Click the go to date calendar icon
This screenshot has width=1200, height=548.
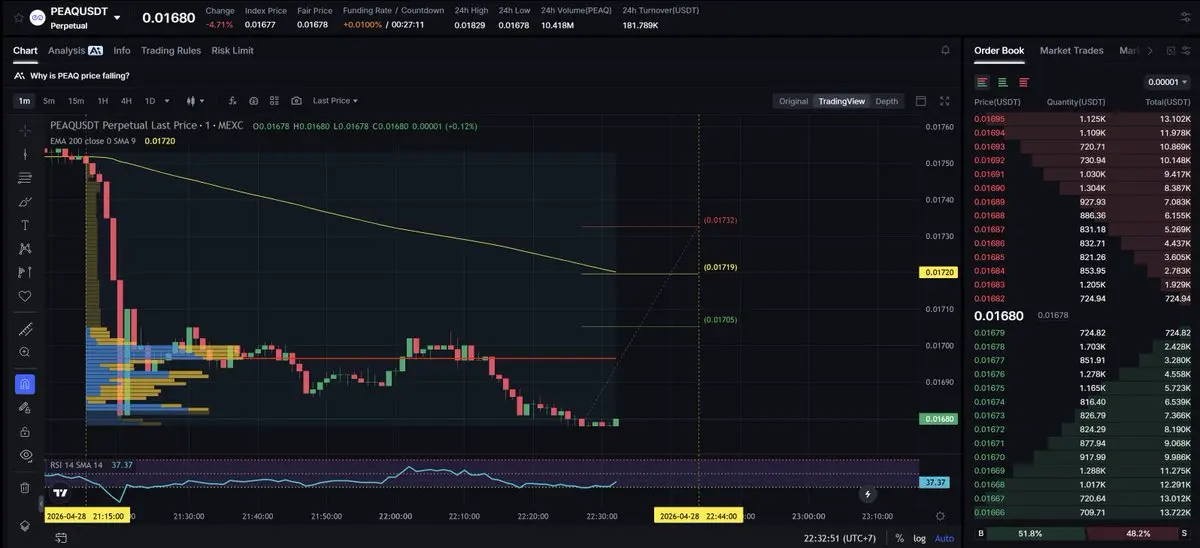[x=62, y=538]
